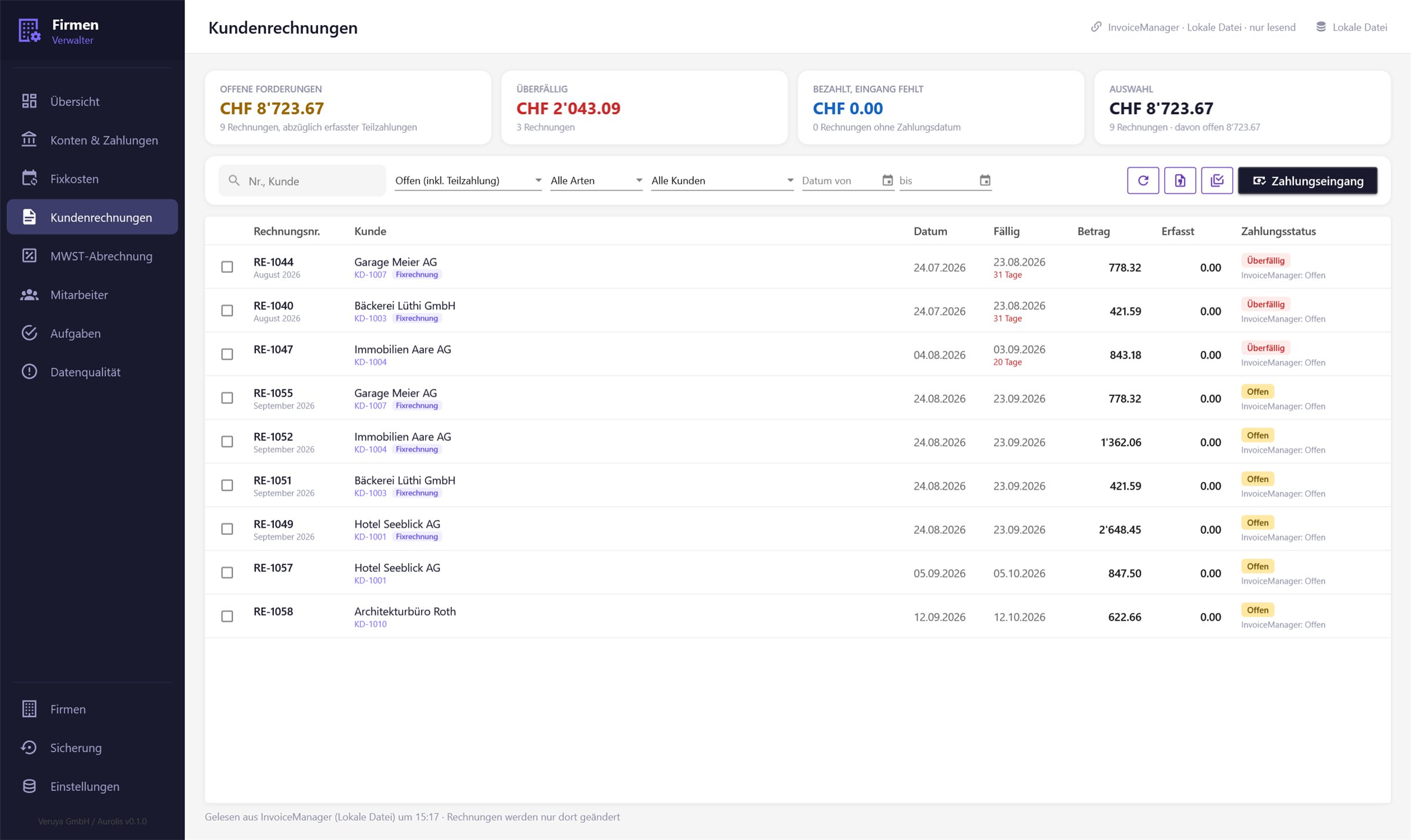This screenshot has height=840, width=1411.
Task: Click the Mitarbeiter people icon
Action: point(29,294)
